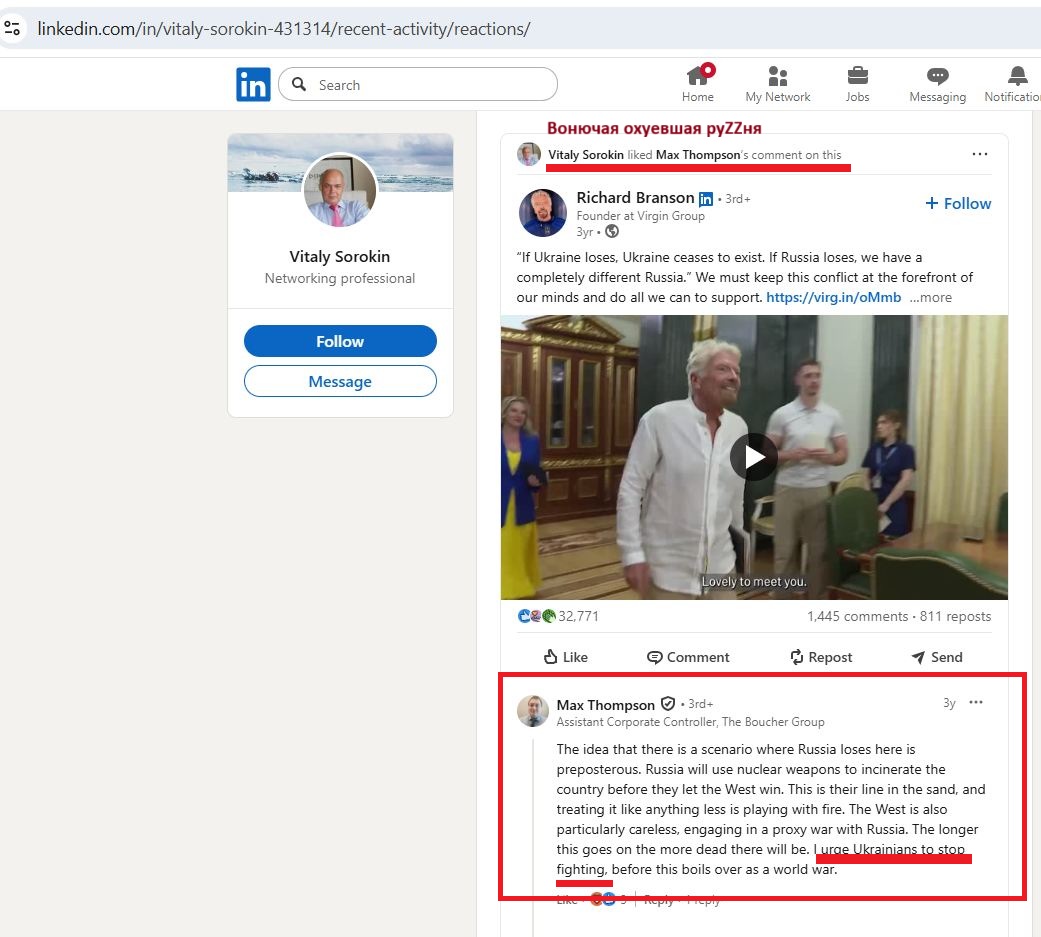The height and width of the screenshot is (937, 1041).
Task: Open the Jobs section
Action: pyautogui.click(x=857, y=82)
